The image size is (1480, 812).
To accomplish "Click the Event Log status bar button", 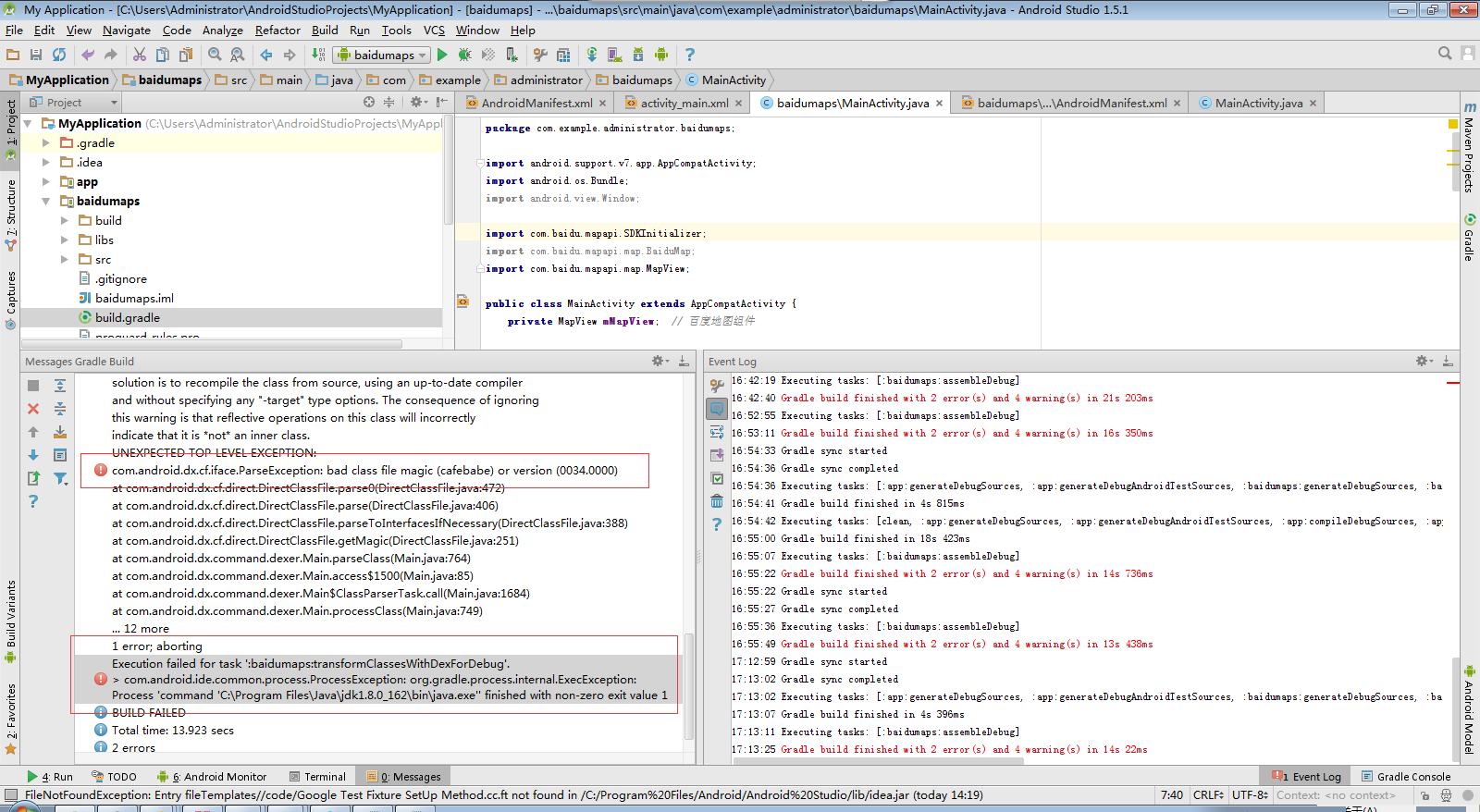I will point(1306,777).
